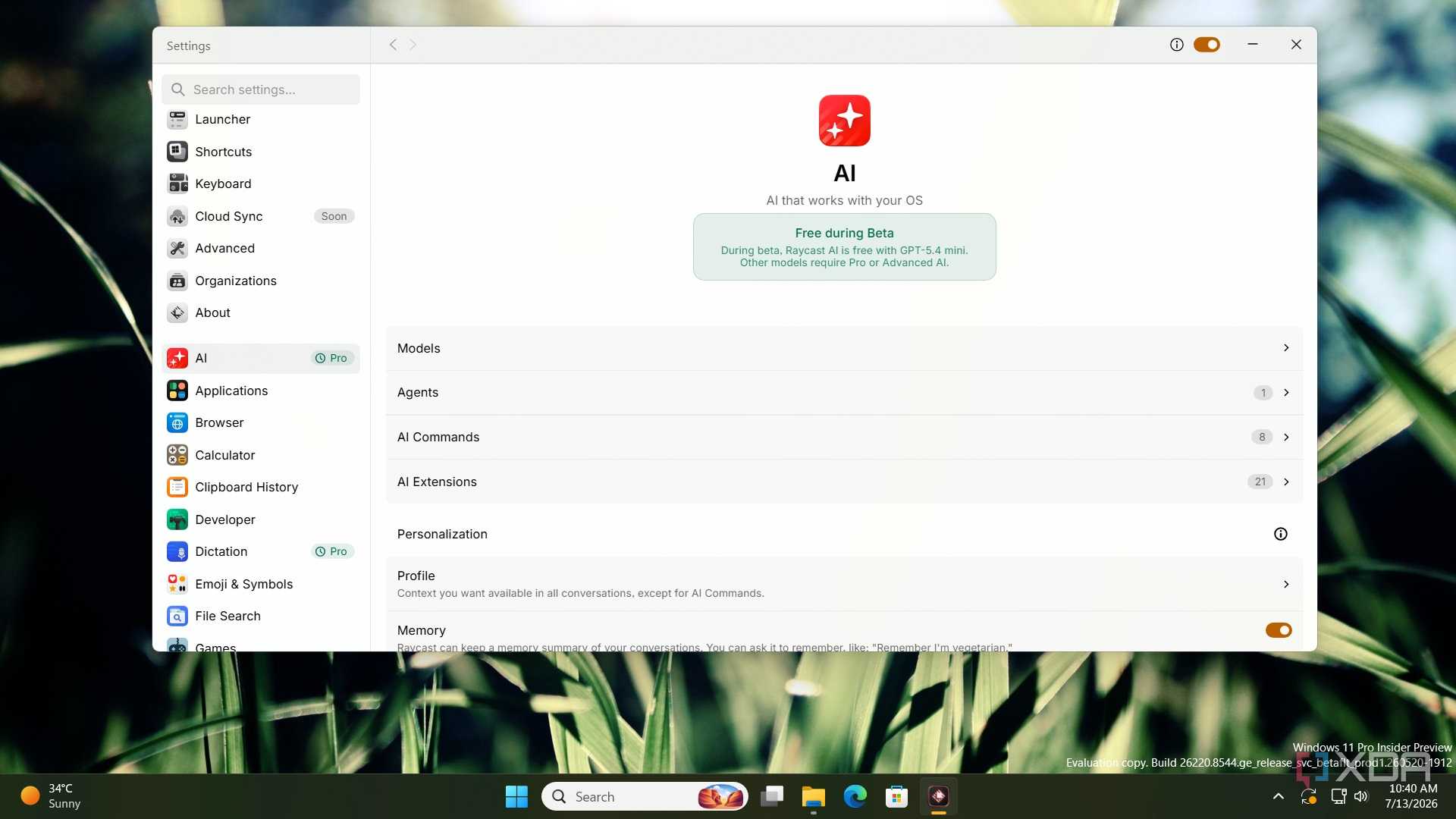Toggle the AI switch in the title bar
The width and height of the screenshot is (1456, 819).
(x=1207, y=45)
